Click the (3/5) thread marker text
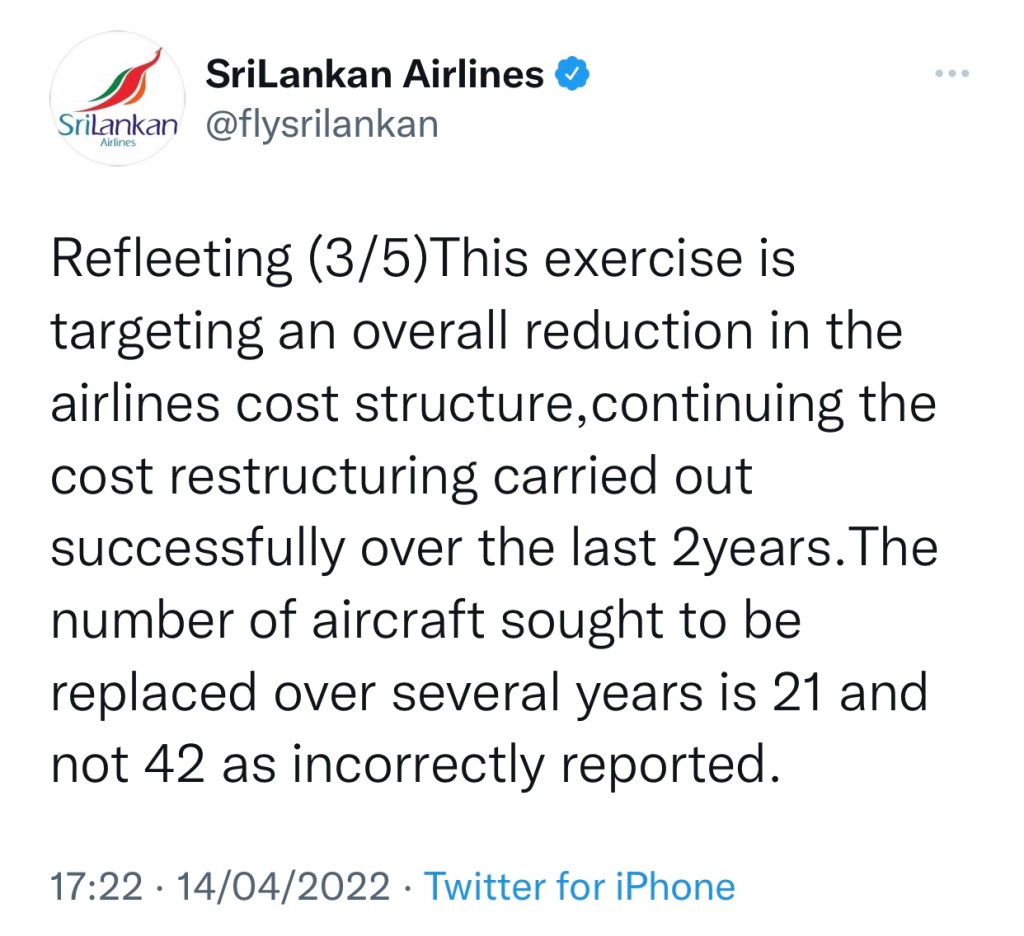 coord(366,261)
